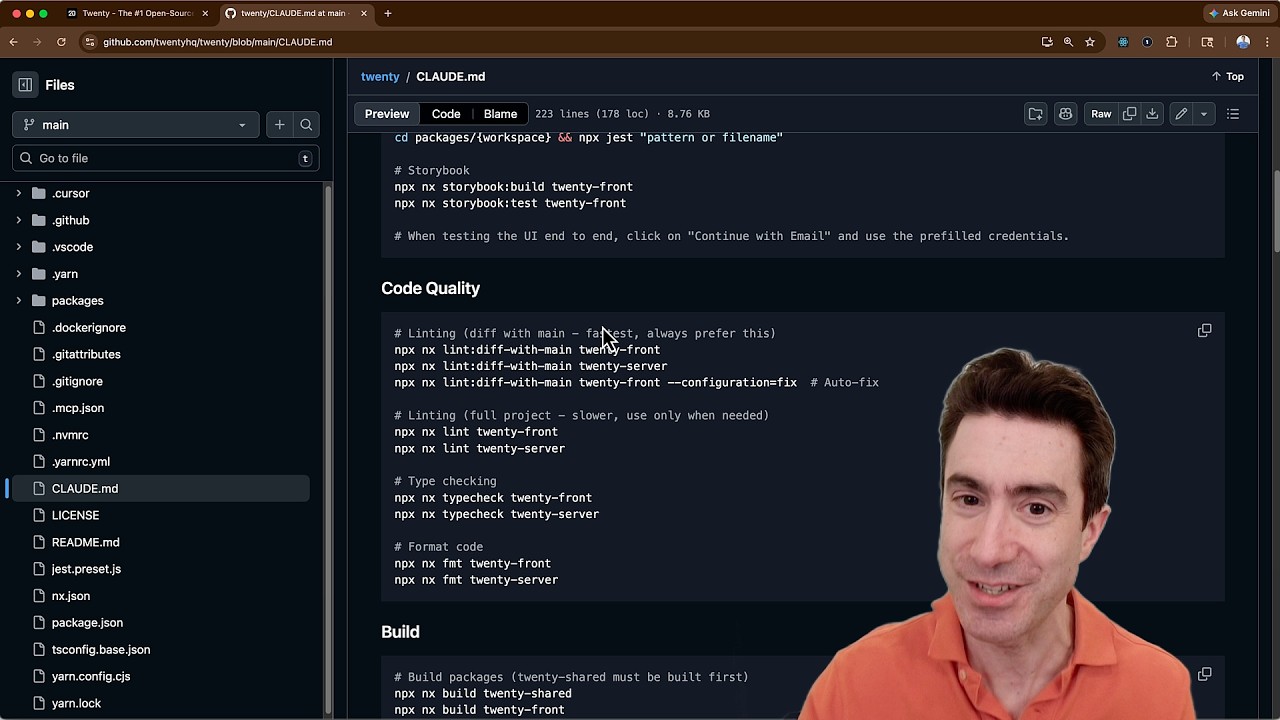The width and height of the screenshot is (1280, 720).
Task: Open the twenty repository breadcrumb link
Action: pos(380,76)
